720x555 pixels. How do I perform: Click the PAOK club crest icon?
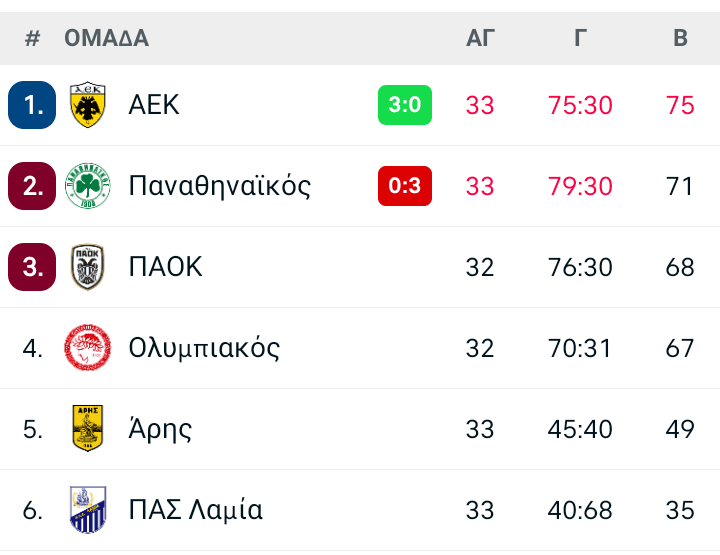88,267
